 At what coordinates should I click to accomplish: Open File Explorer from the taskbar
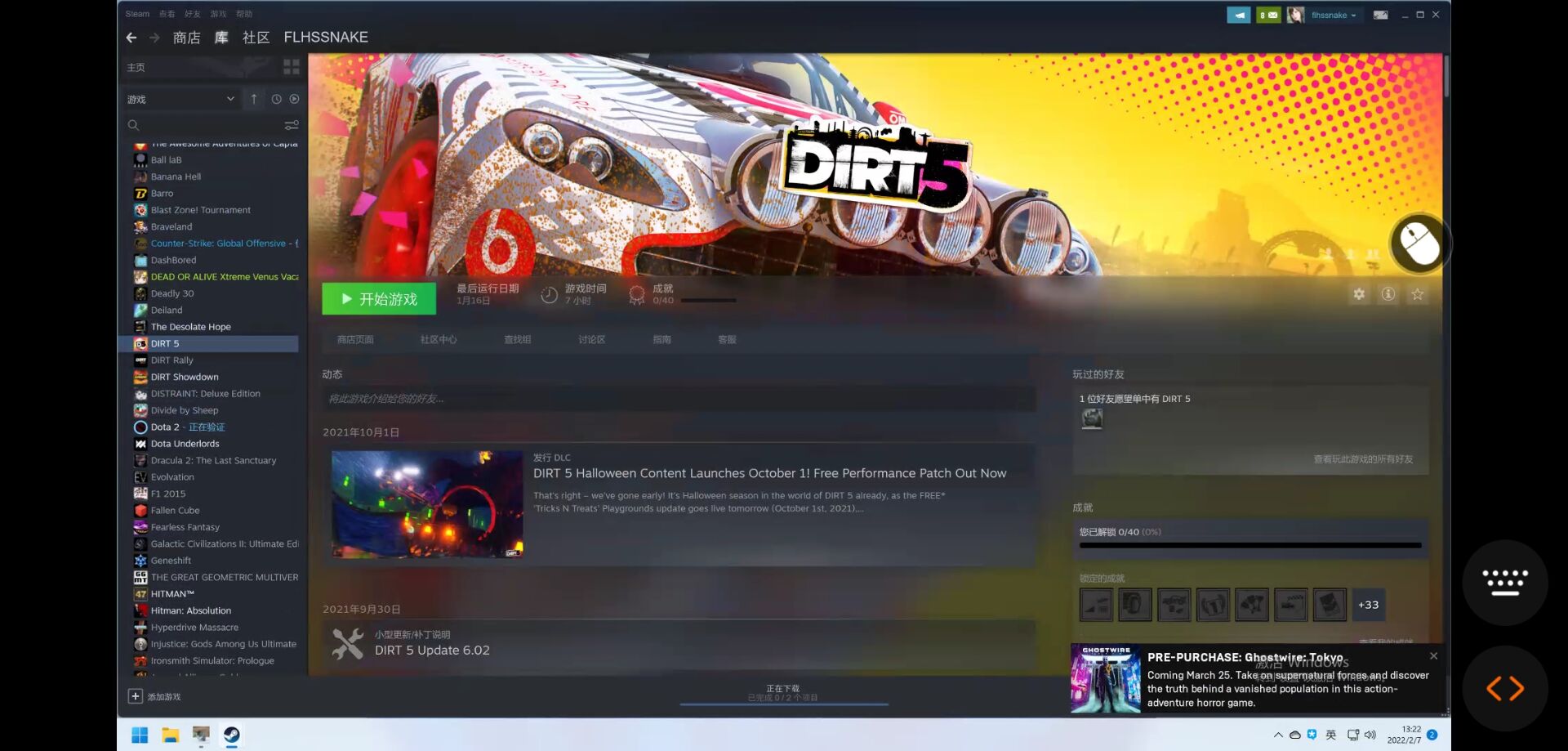170,735
